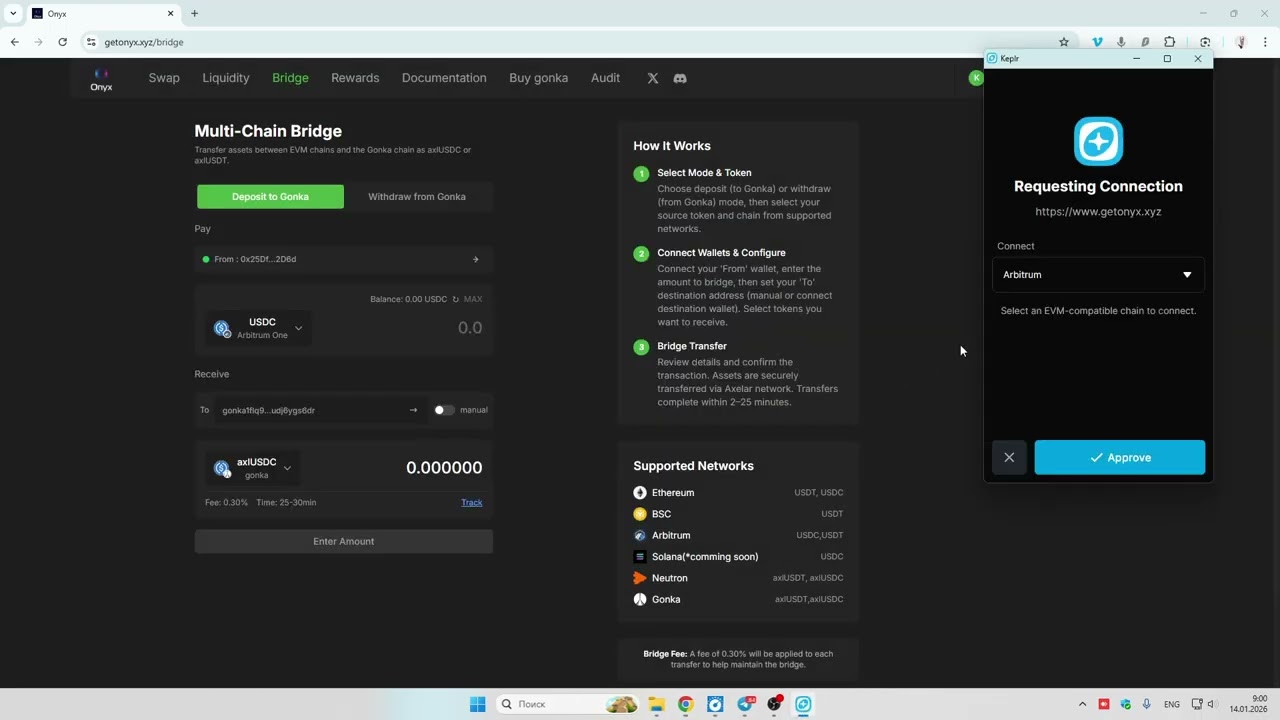Show hidden system tray icons

click(1082, 704)
